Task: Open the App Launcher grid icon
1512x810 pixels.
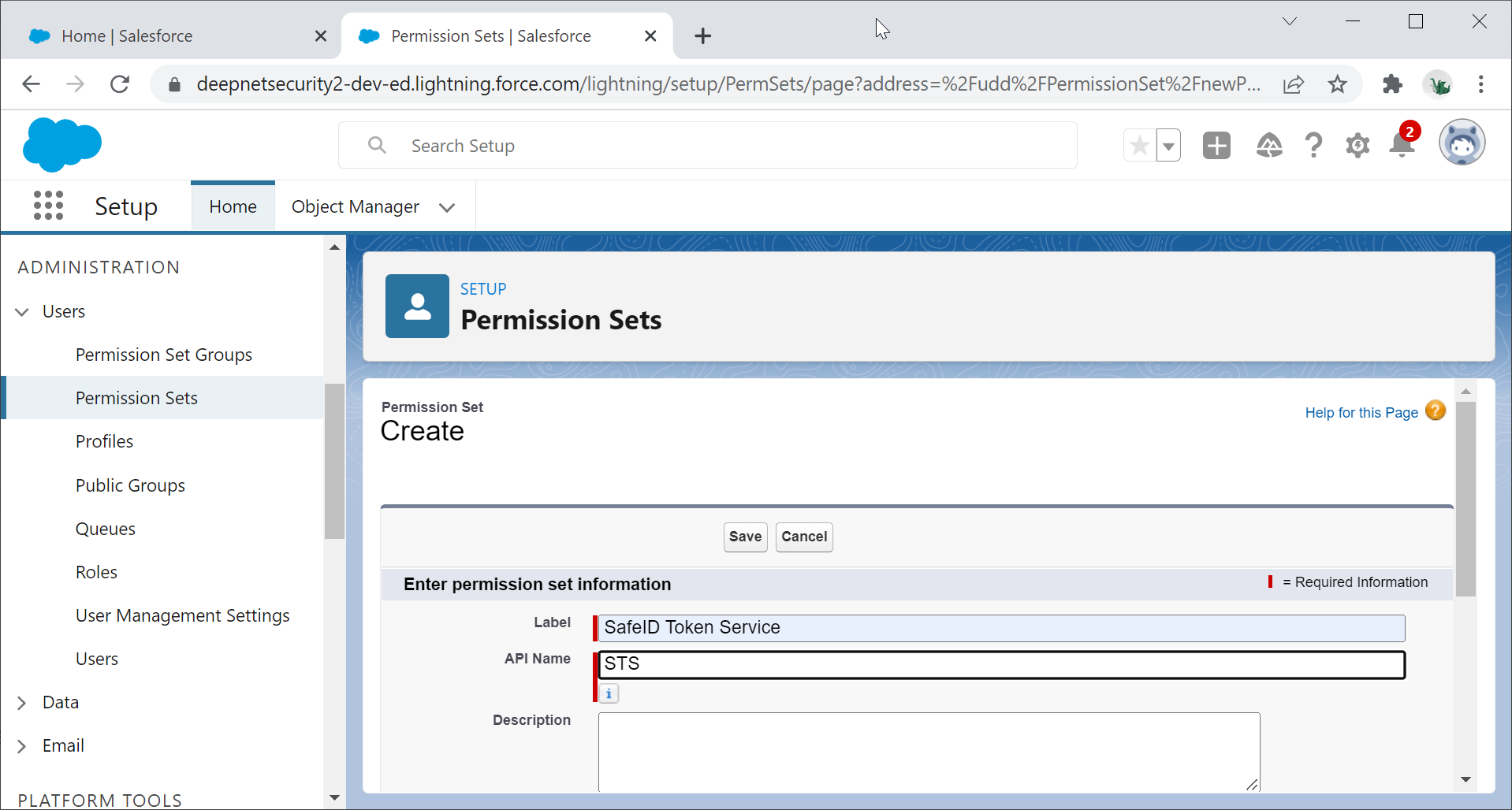Action: pyautogui.click(x=48, y=206)
